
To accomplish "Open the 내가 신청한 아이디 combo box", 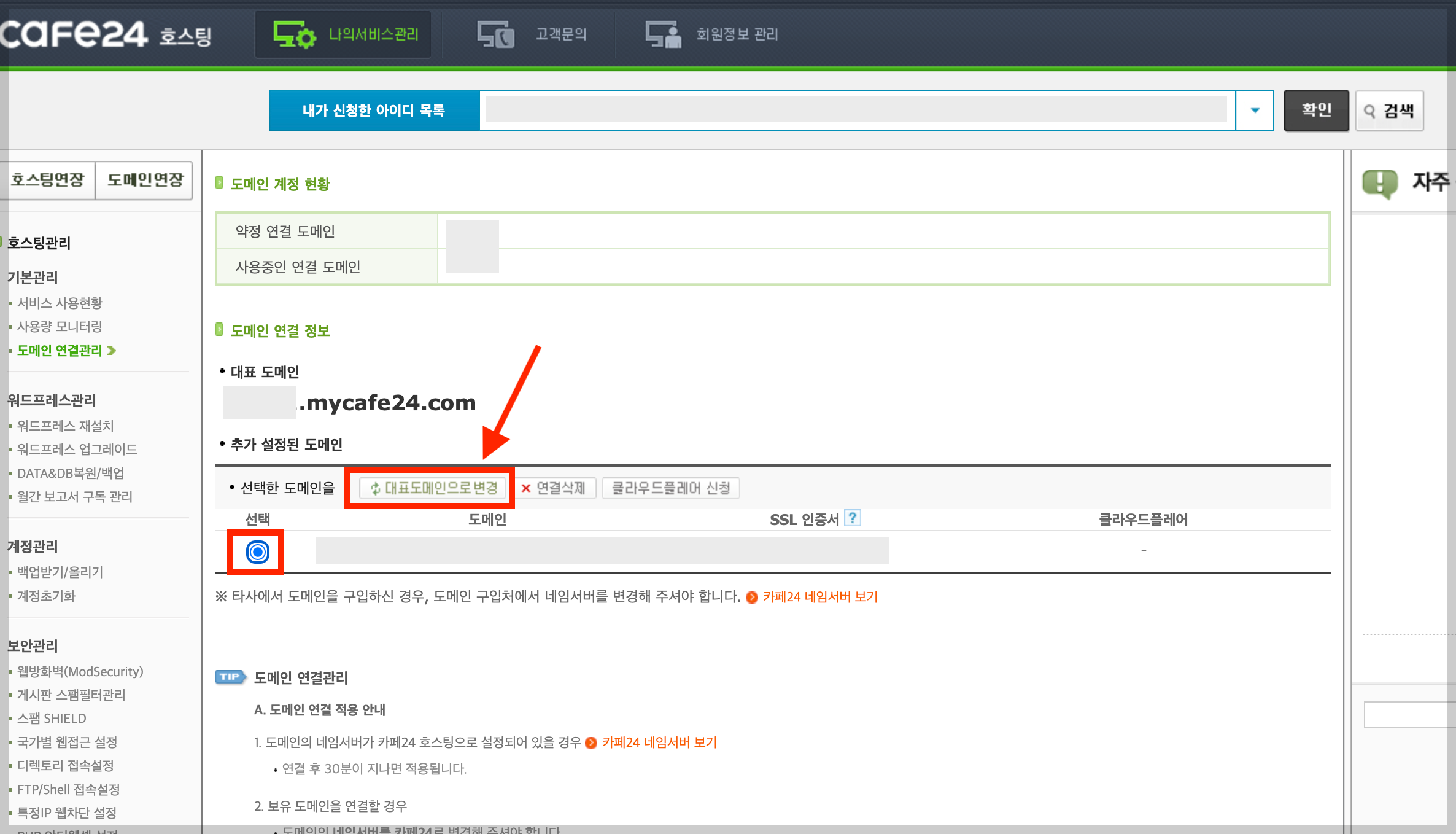I will tap(856, 111).
